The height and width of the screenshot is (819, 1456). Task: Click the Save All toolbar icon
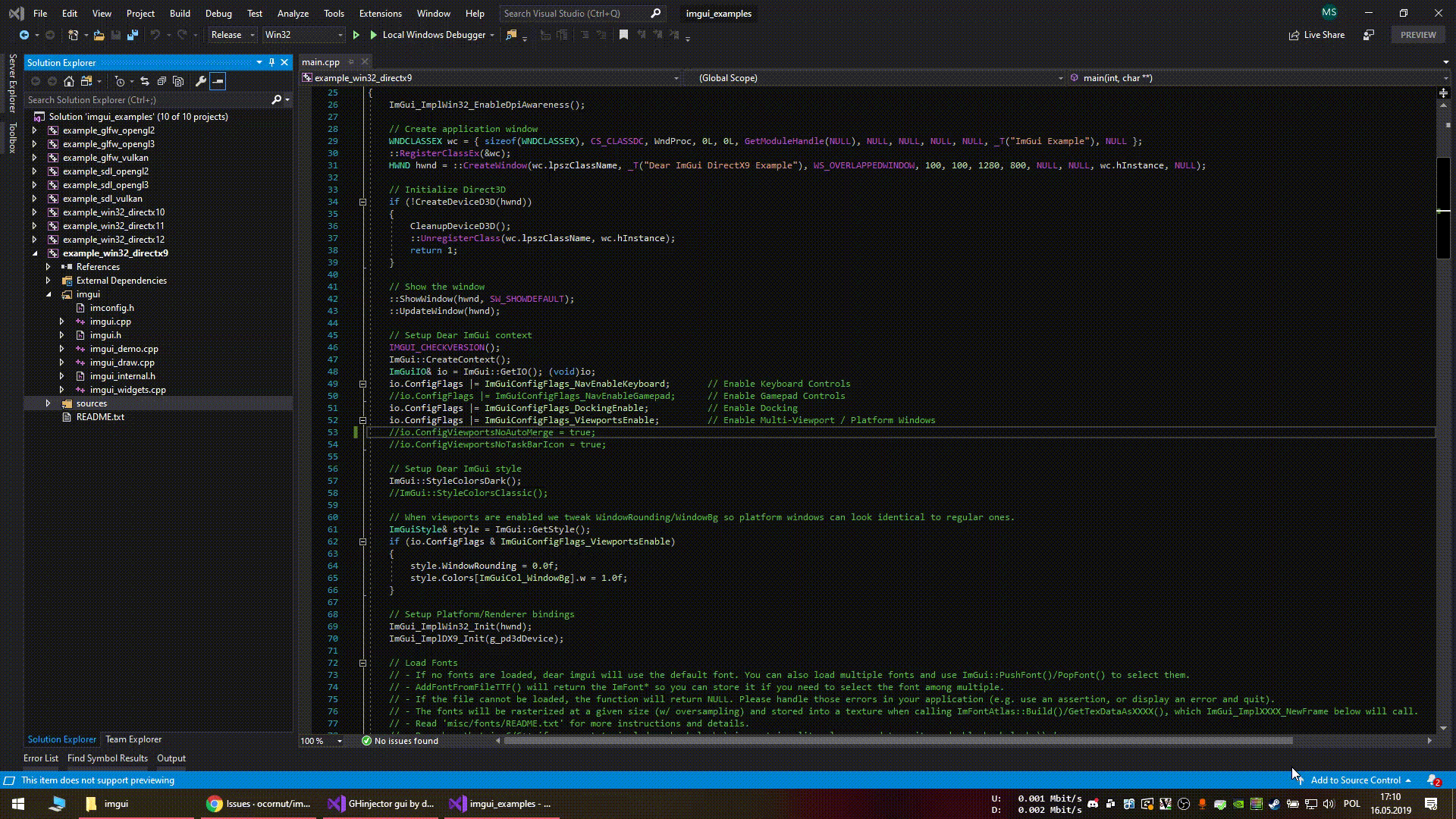point(132,35)
